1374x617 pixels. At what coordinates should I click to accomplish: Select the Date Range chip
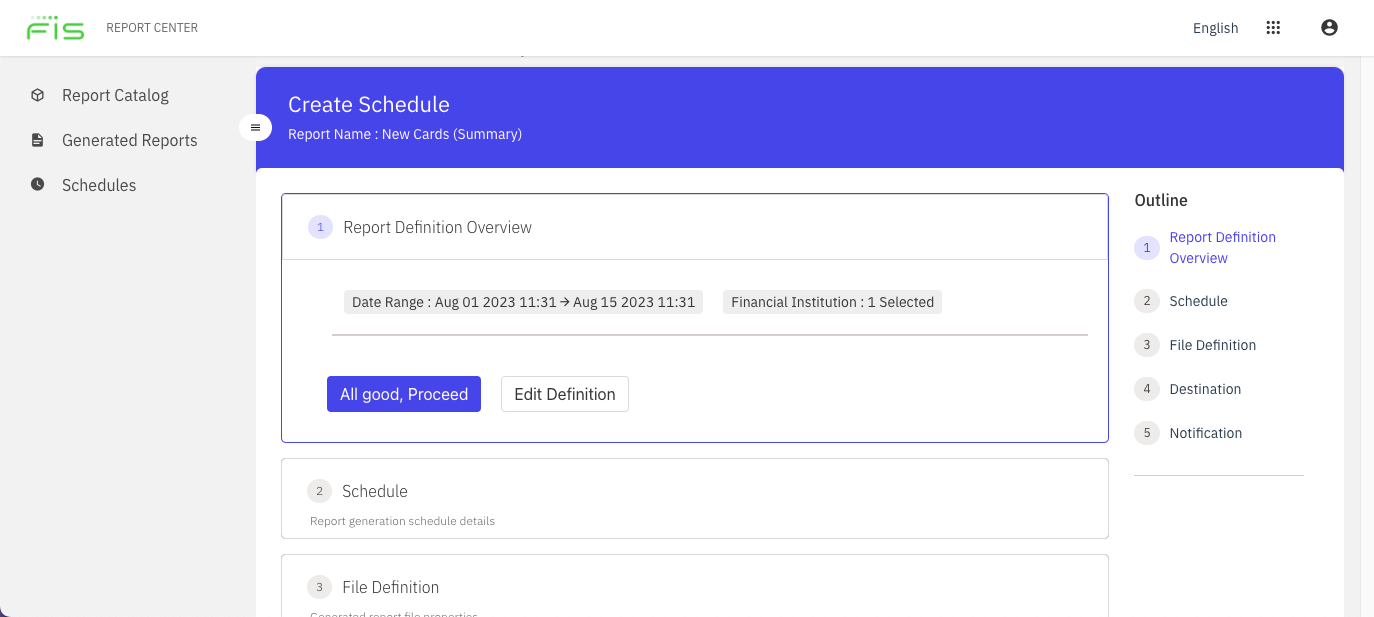[523, 301]
